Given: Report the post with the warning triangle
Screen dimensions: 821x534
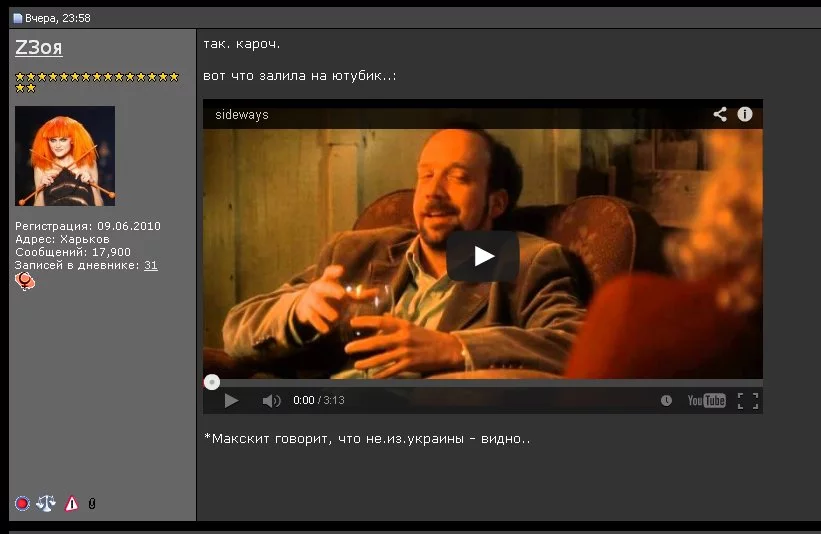Looking at the screenshot, I should pos(71,504).
